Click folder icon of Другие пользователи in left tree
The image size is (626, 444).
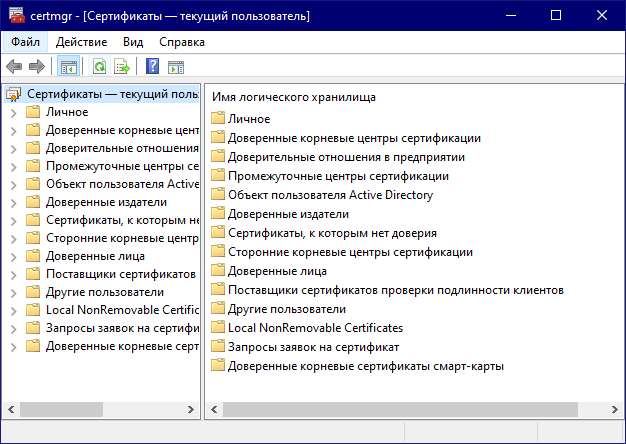[x=33, y=292]
